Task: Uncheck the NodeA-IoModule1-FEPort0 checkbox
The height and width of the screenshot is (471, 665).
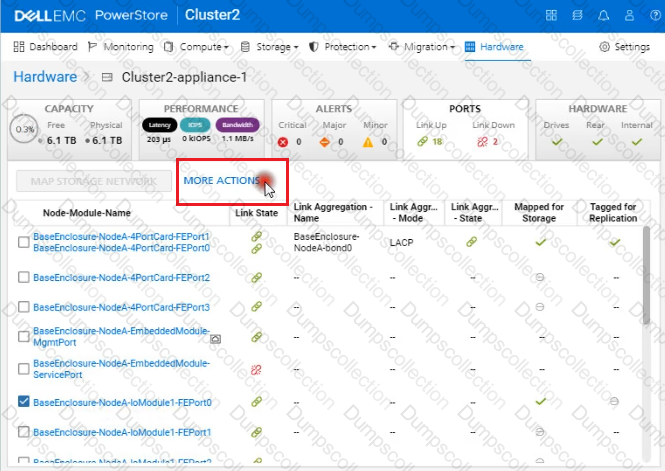Action: coord(23,402)
